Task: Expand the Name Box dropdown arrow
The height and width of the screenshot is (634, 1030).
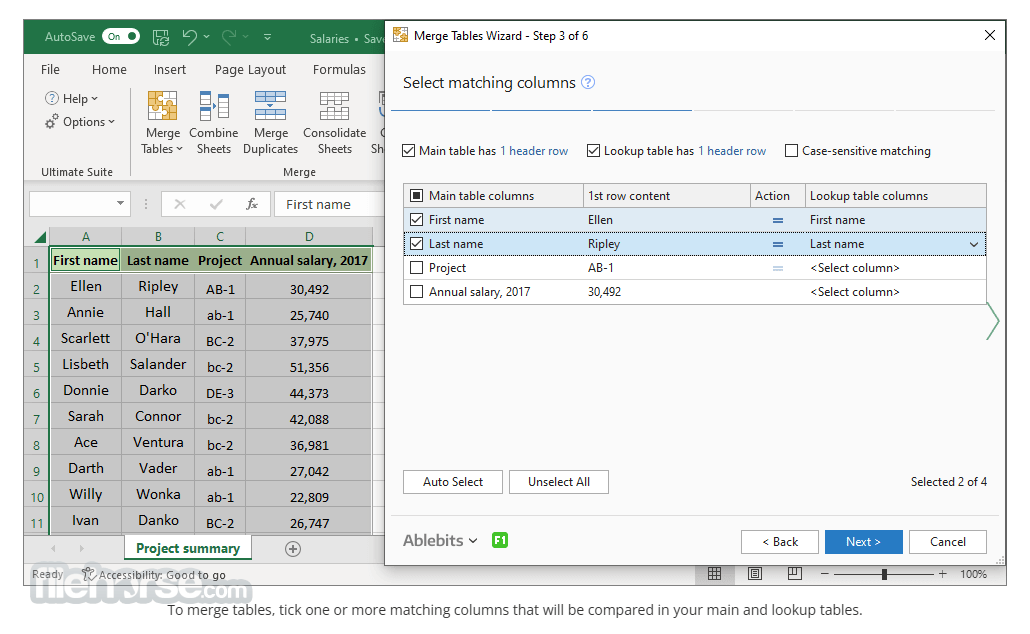Action: point(120,203)
